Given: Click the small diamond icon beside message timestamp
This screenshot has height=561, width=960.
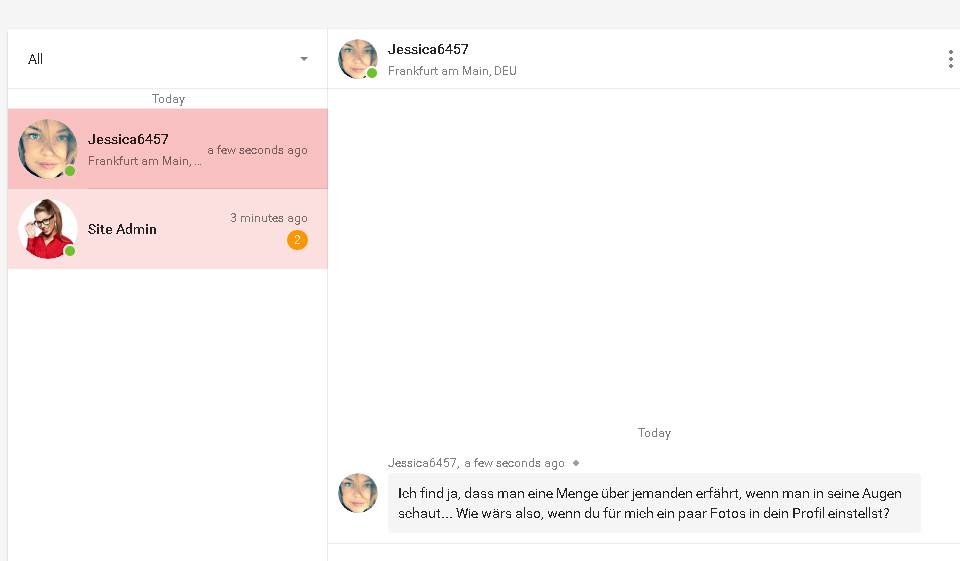Looking at the screenshot, I should [576, 463].
